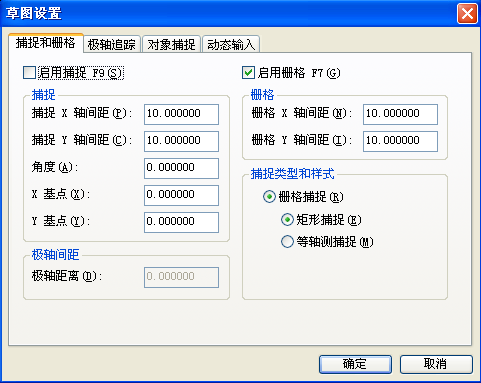Click the disabled 极轴距离 field
Image resolution: width=481 pixels, height=383 pixels.
coord(181,277)
